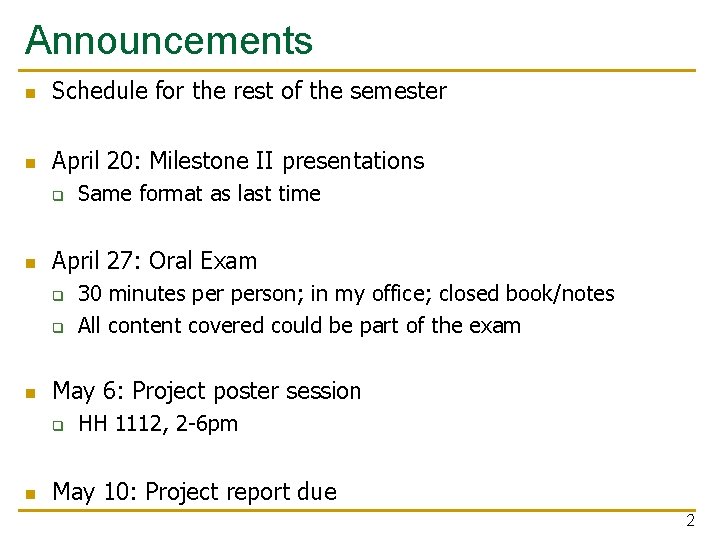Screen dimensions: 720x540
Task: Click hollow sub-bullet before All content line
Action: coord(59,327)
